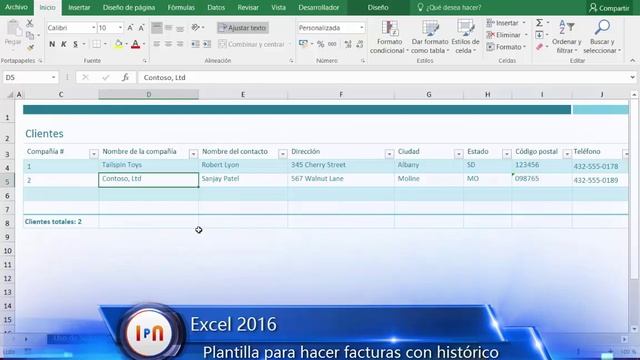
Task: Align text to middle vertically
Action: coord(168,28)
